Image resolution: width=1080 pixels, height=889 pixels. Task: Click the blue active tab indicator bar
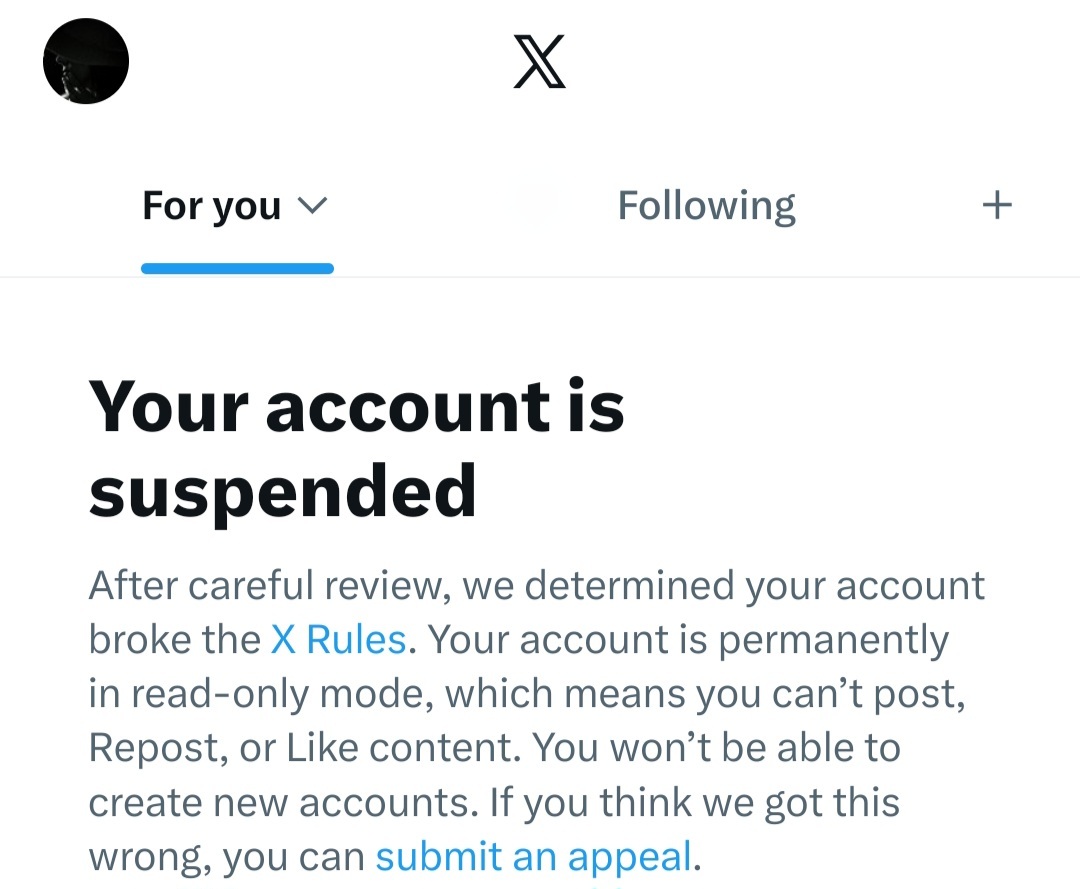click(237, 269)
